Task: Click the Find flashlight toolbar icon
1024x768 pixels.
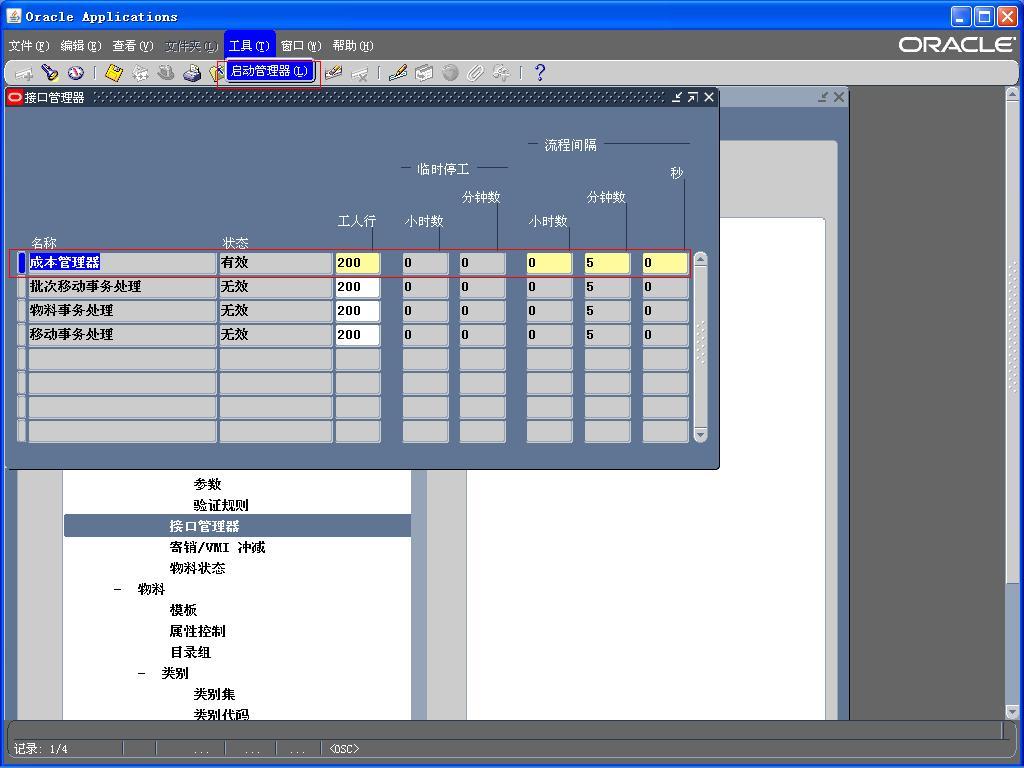Action: point(50,72)
